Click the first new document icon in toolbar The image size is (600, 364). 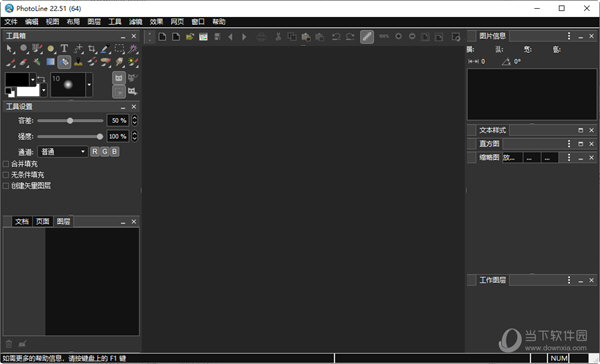point(162,37)
